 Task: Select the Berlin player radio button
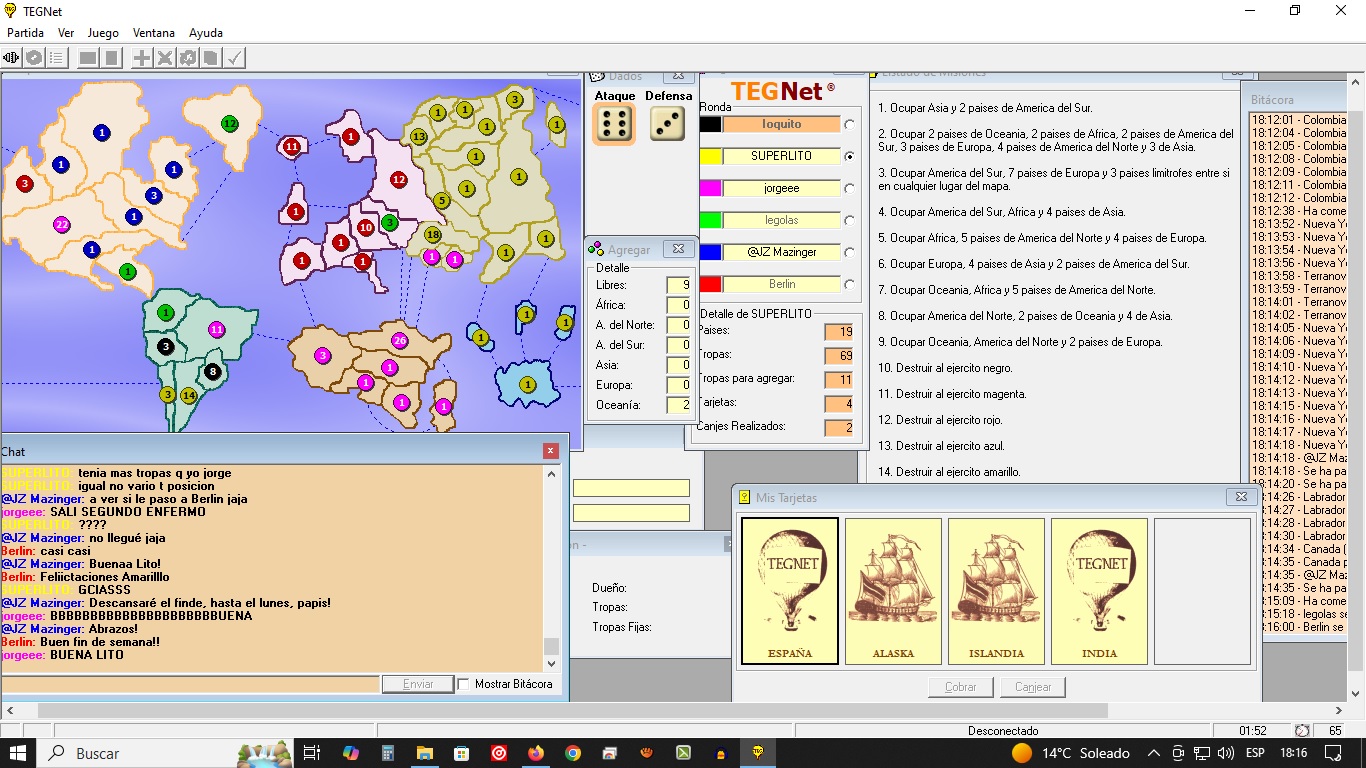[850, 284]
